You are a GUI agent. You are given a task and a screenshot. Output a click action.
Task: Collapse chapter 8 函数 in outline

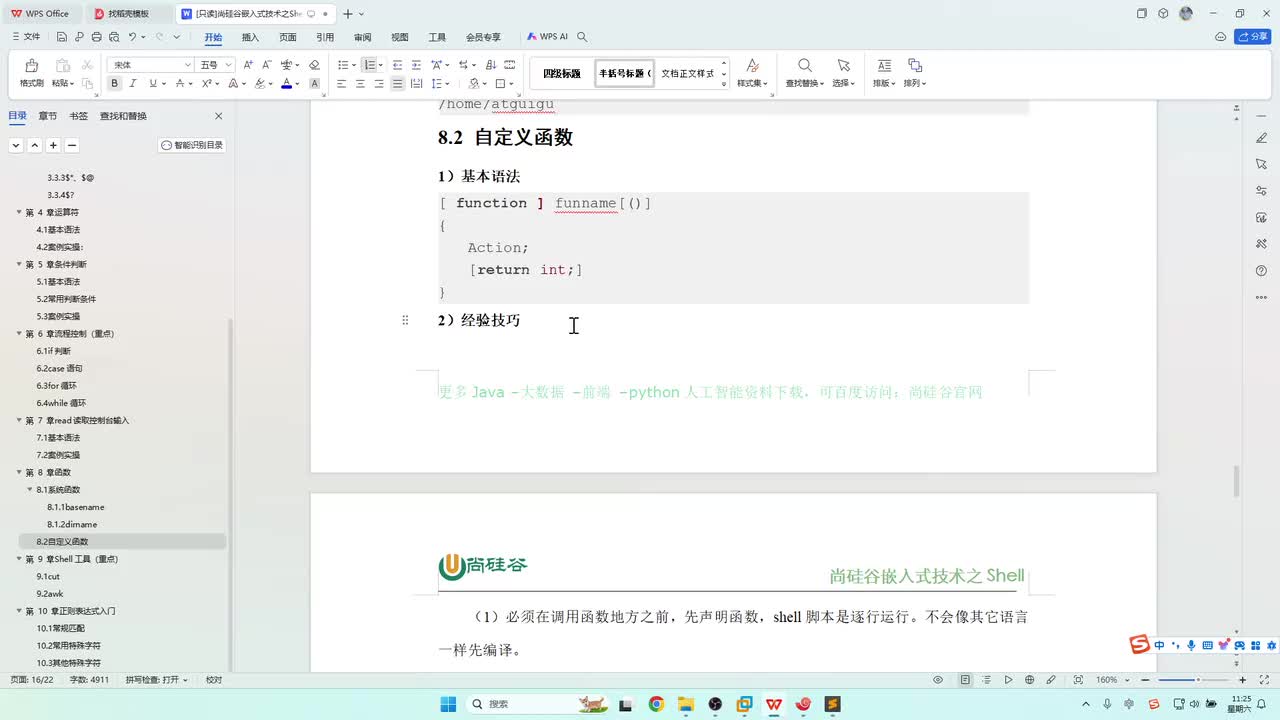tap(19, 472)
